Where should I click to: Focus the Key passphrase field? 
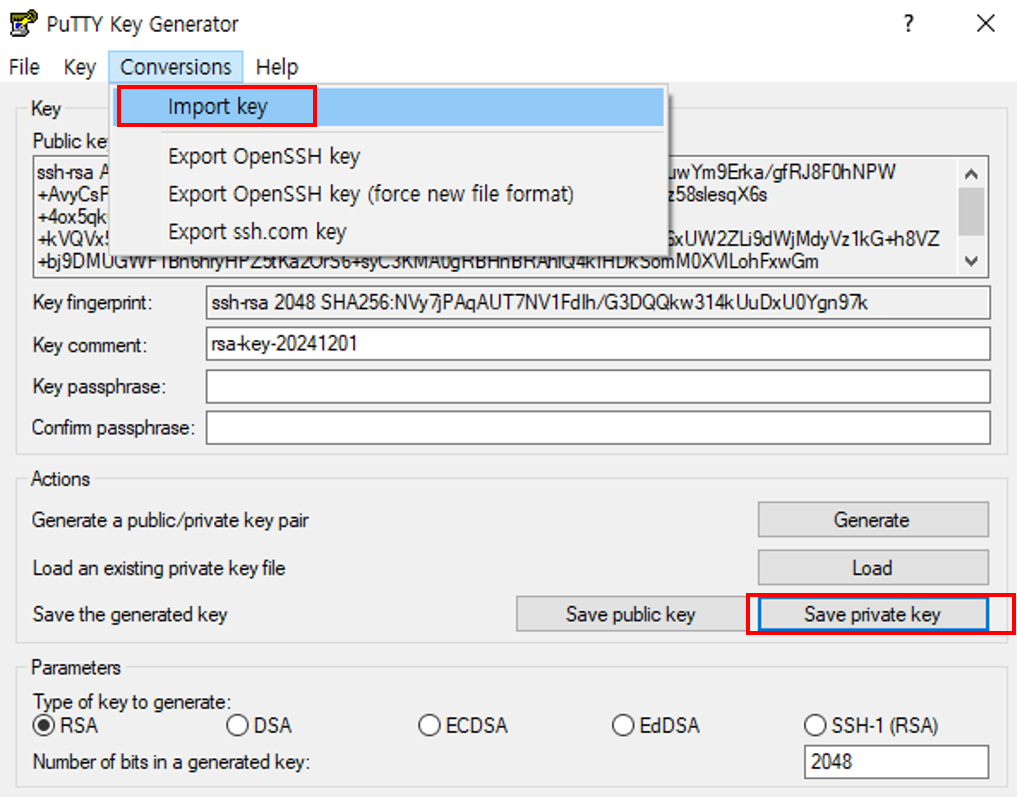[x=597, y=387]
